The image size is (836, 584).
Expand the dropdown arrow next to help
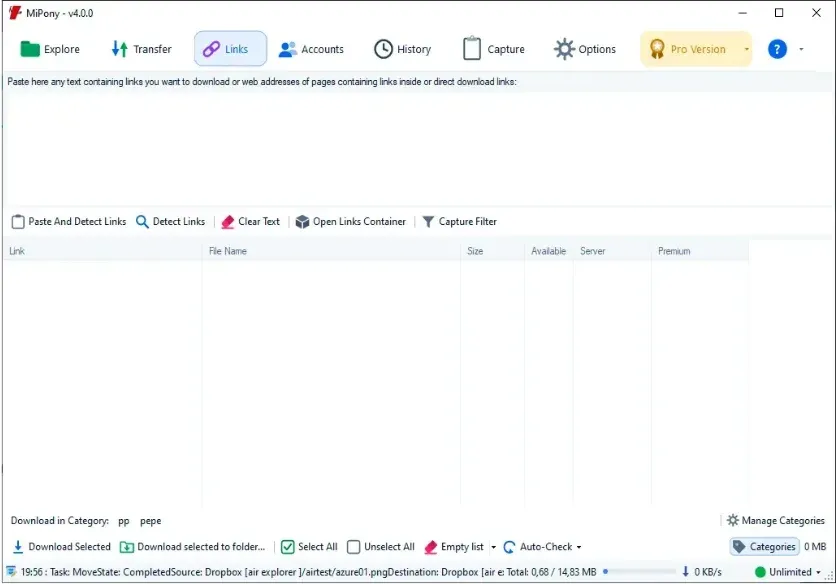click(801, 49)
